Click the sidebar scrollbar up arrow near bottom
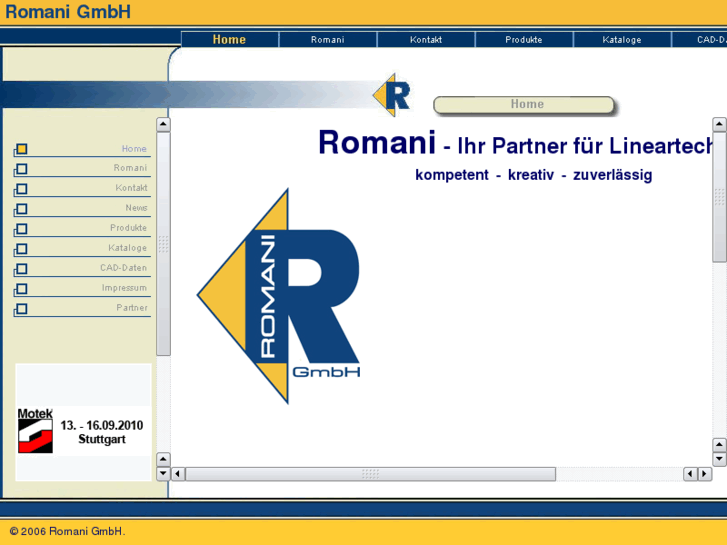The height and width of the screenshot is (545, 727). pyautogui.click(x=163, y=459)
